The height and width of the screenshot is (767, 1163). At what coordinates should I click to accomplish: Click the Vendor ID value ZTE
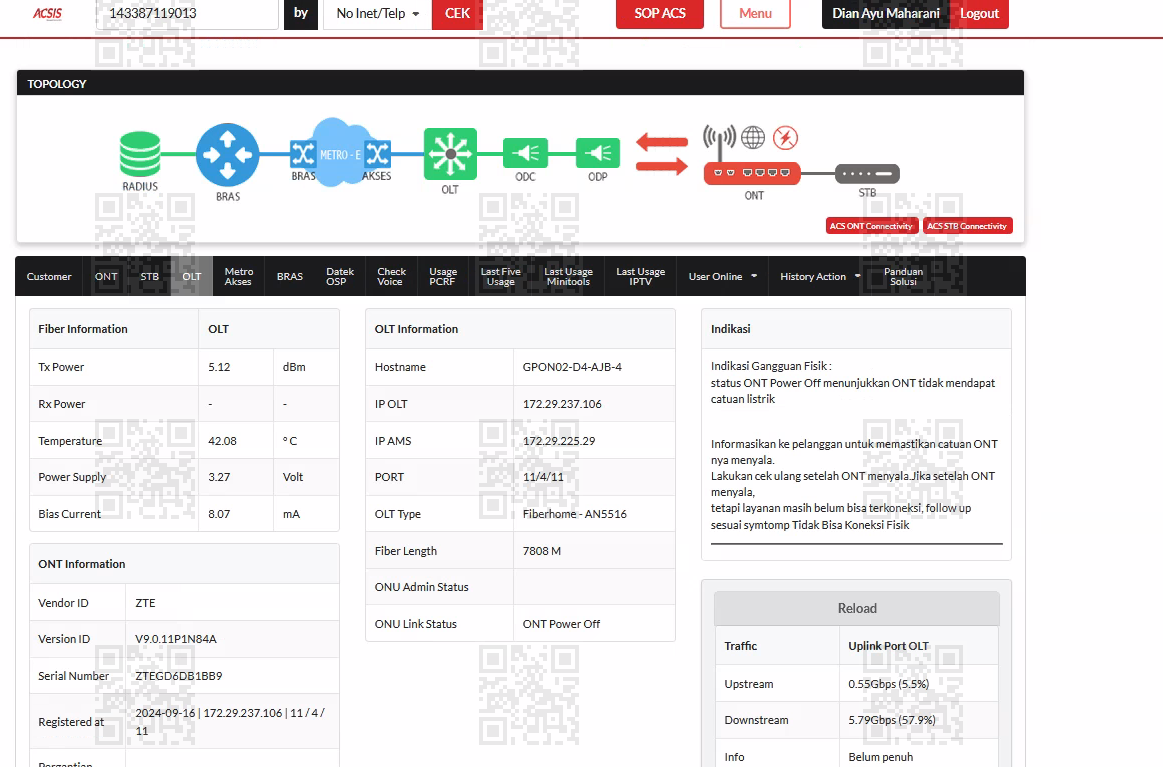tap(145, 603)
